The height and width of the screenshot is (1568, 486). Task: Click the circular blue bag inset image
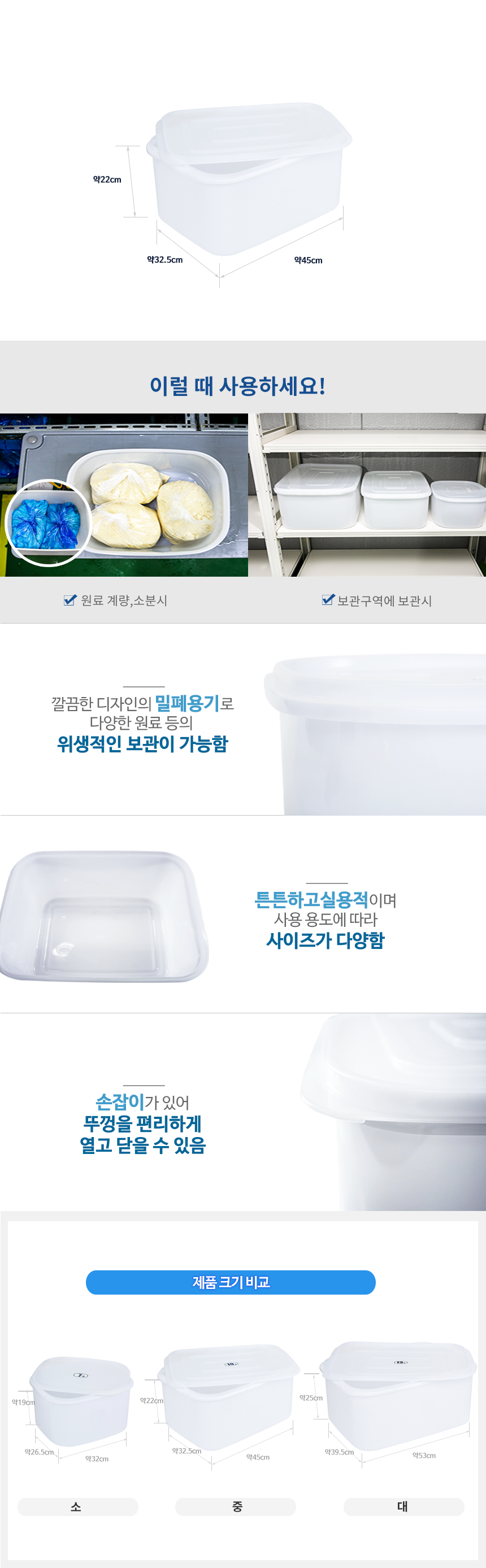[x=48, y=523]
